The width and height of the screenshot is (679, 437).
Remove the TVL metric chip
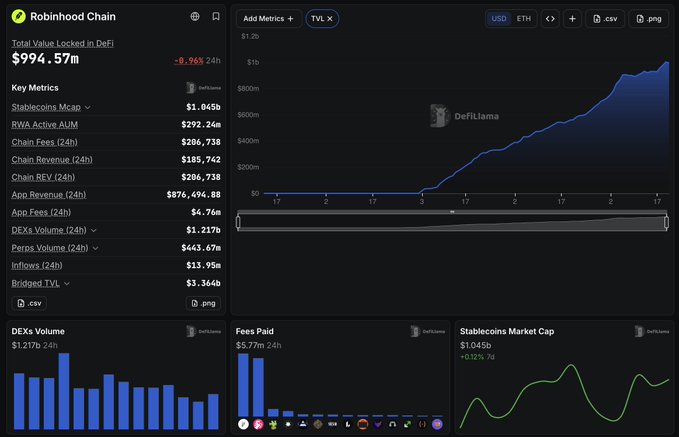click(x=330, y=19)
